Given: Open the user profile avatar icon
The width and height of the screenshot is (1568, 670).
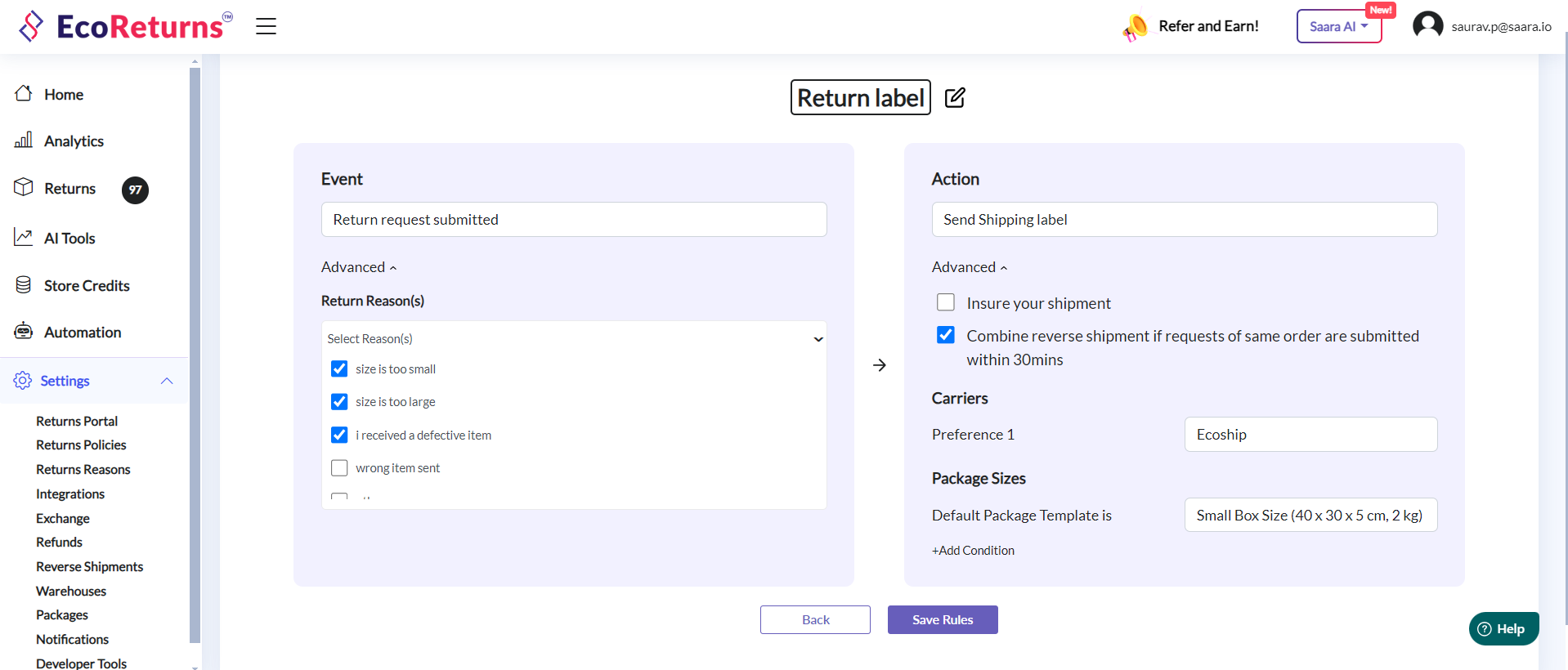Looking at the screenshot, I should pyautogui.click(x=1427, y=25).
